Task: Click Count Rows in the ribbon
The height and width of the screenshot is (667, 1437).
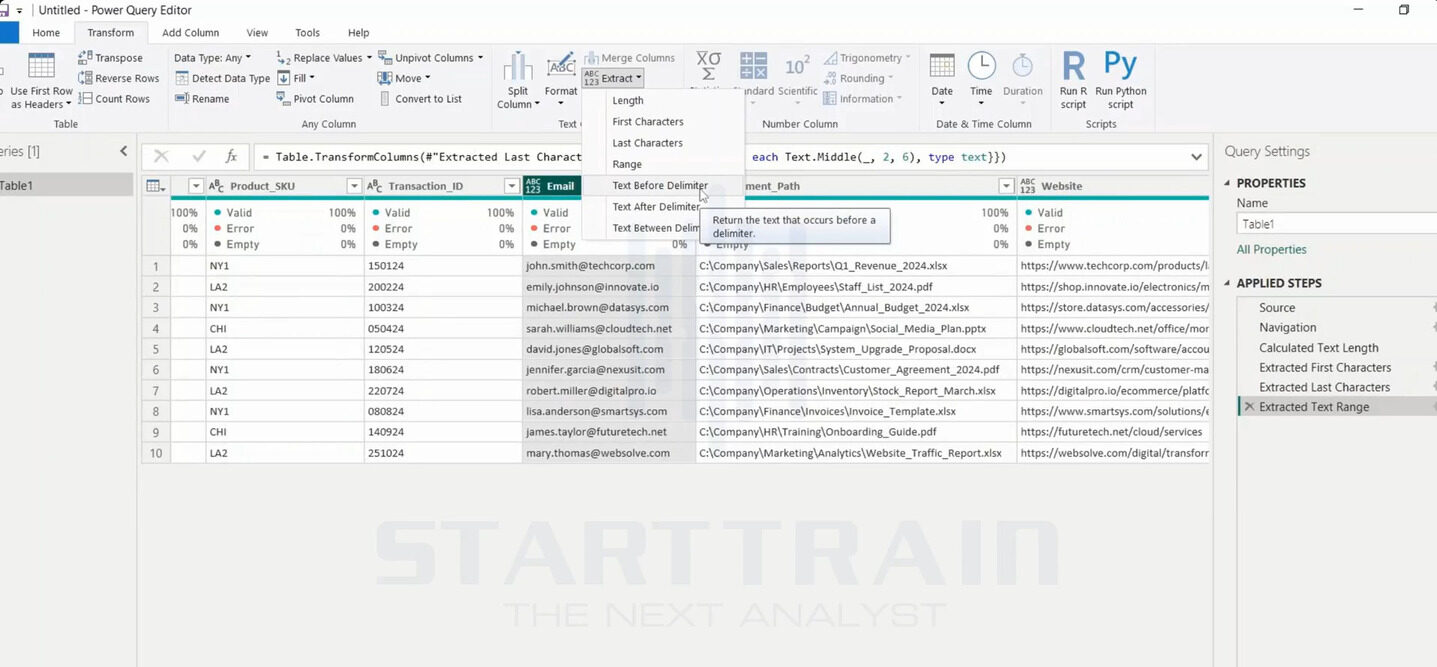Action: [x=114, y=99]
